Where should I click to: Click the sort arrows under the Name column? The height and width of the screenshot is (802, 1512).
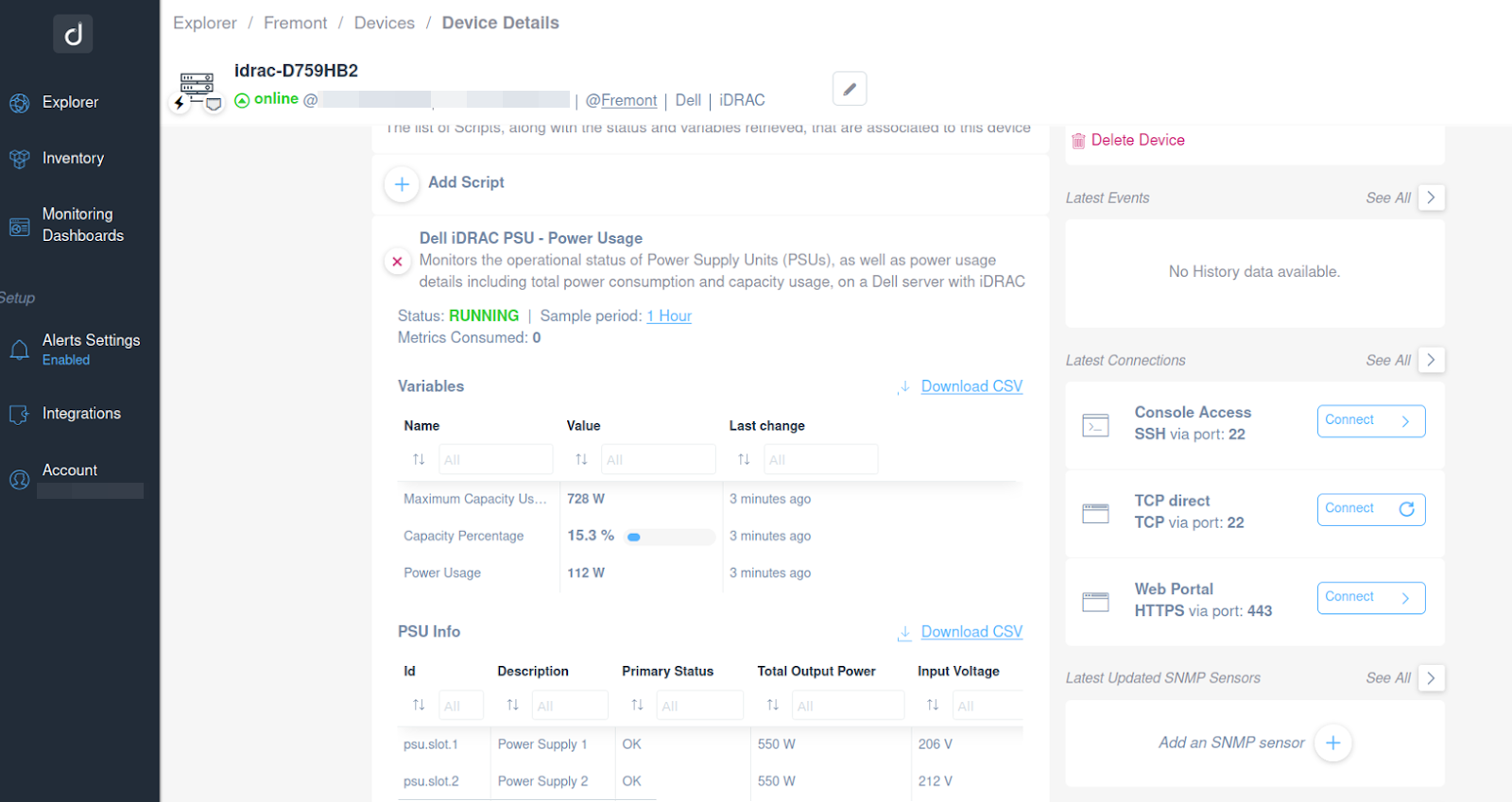coord(419,459)
